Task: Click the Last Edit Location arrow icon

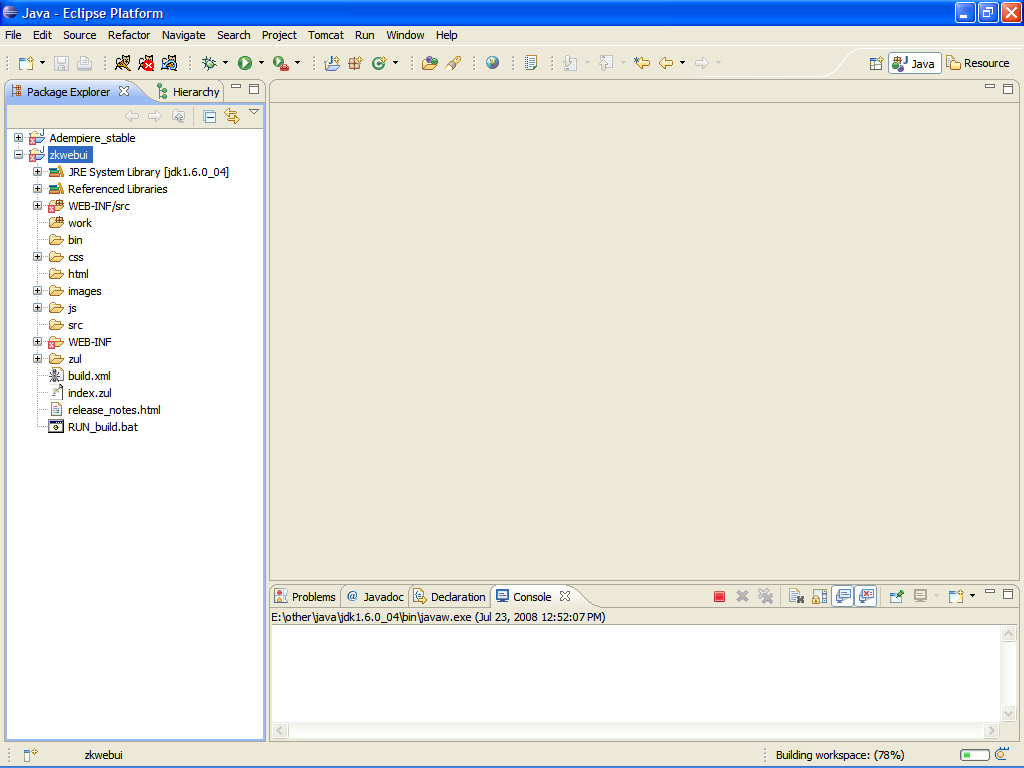Action: (x=642, y=63)
